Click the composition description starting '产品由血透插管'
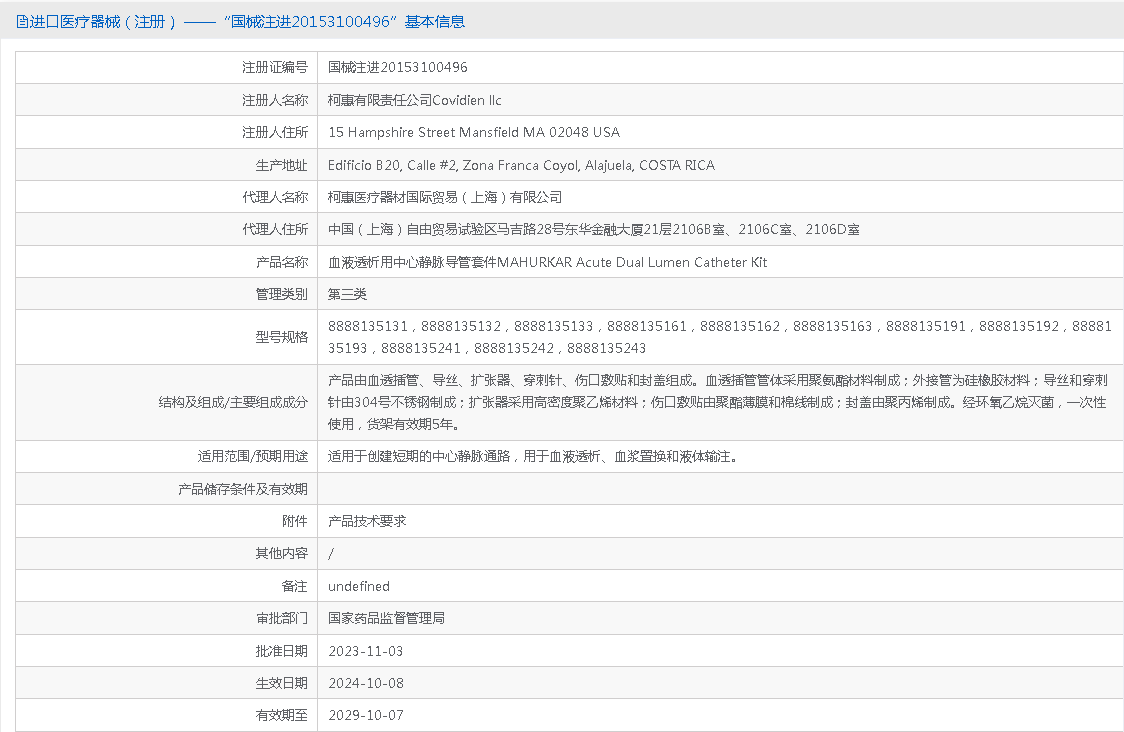The height and width of the screenshot is (732, 1124). click(718, 402)
